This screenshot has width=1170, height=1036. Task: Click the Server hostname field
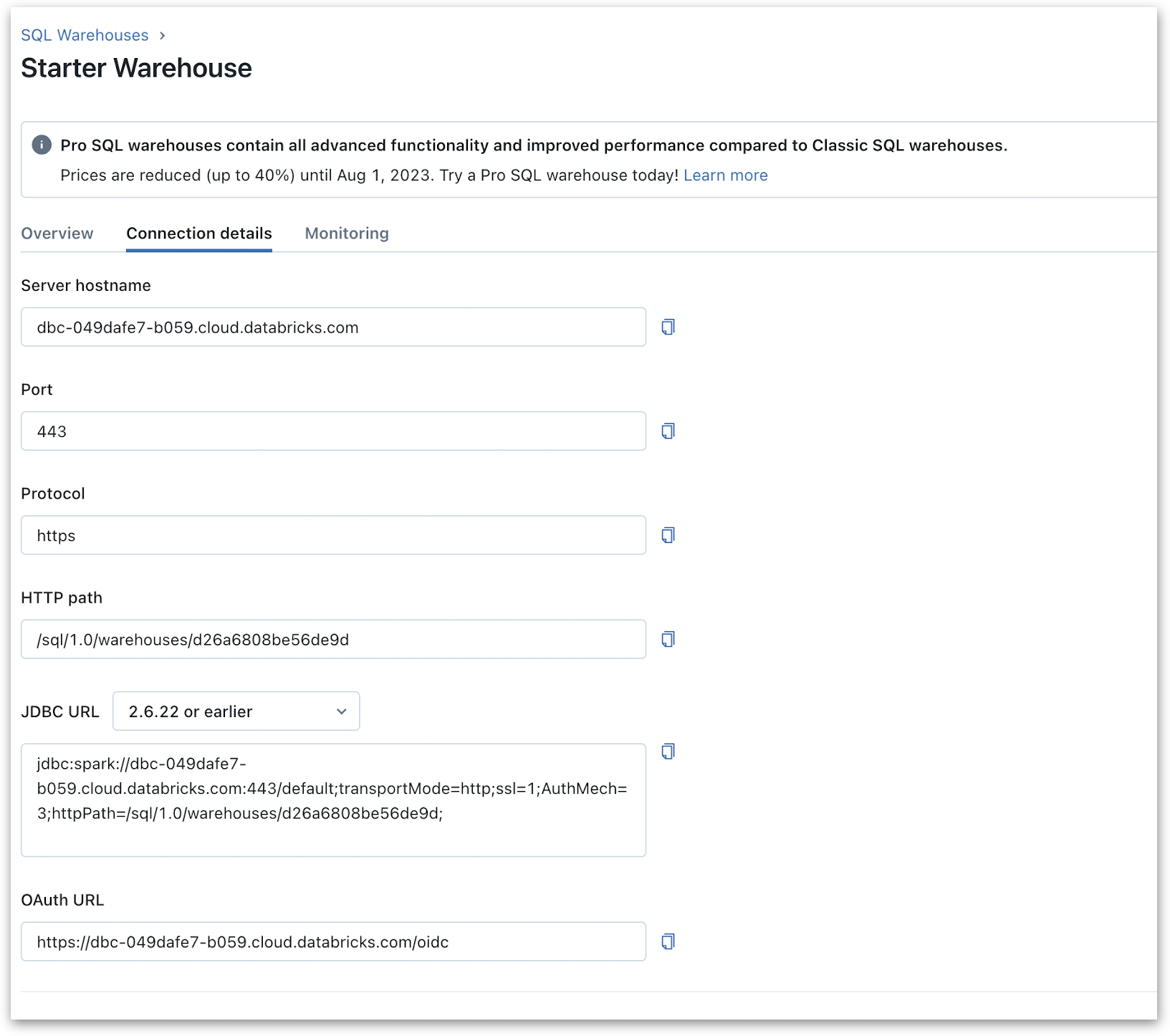click(333, 327)
